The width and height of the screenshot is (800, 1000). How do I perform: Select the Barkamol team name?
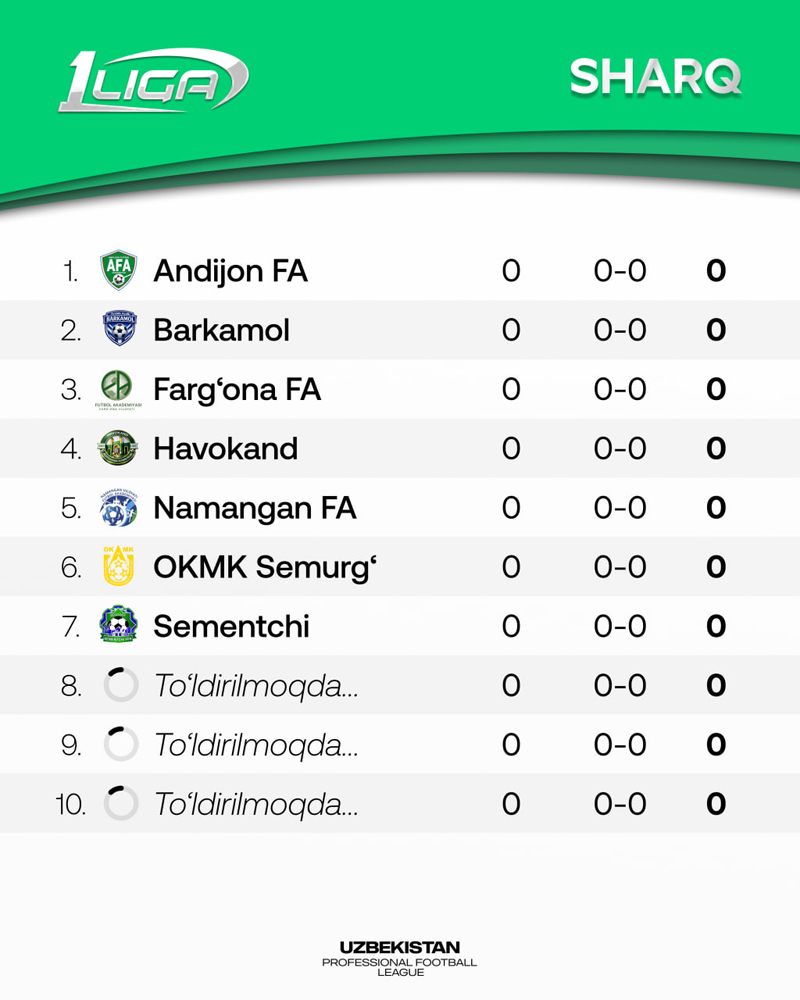coord(221,330)
